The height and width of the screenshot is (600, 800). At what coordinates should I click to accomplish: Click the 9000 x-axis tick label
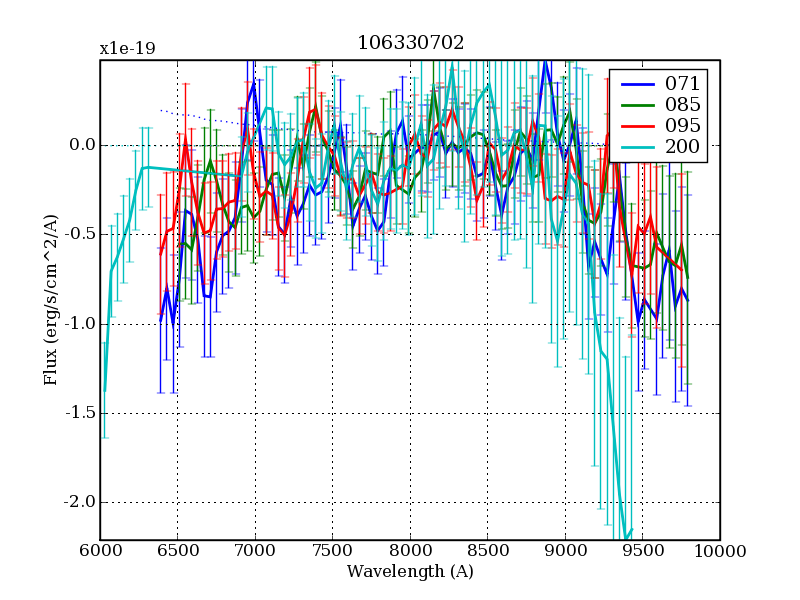point(565,551)
